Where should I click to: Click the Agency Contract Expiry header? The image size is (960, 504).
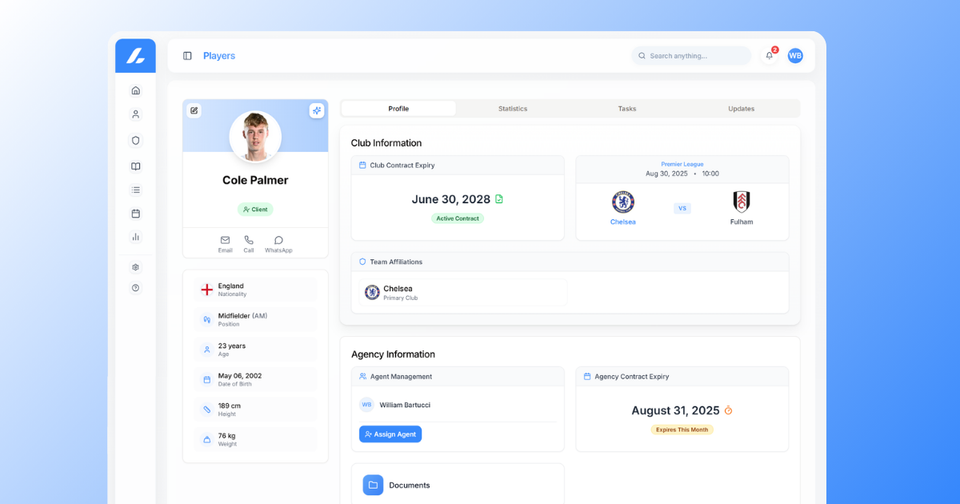[x=682, y=377]
